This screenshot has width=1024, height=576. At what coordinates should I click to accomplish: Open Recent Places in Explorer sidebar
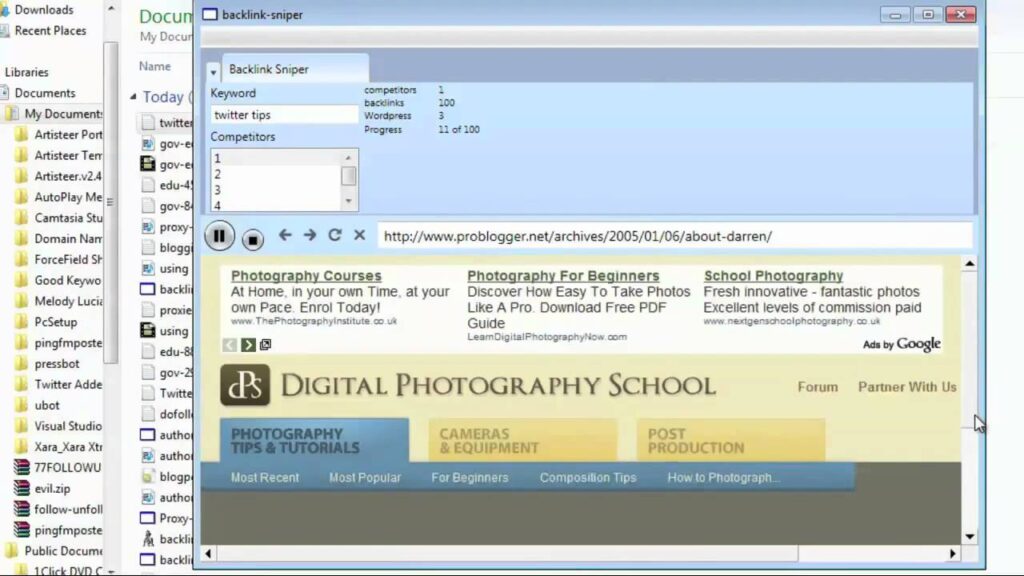point(50,31)
